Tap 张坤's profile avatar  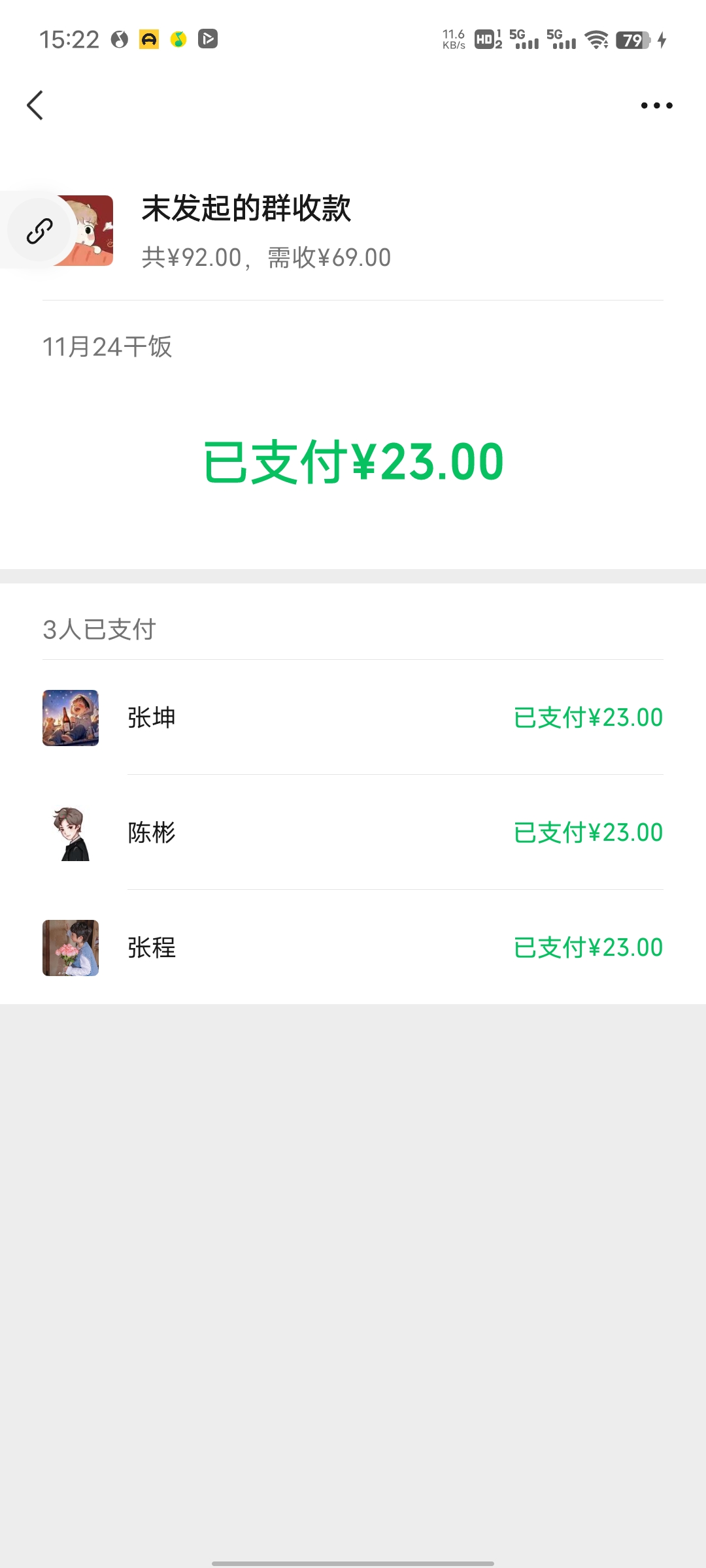click(71, 717)
